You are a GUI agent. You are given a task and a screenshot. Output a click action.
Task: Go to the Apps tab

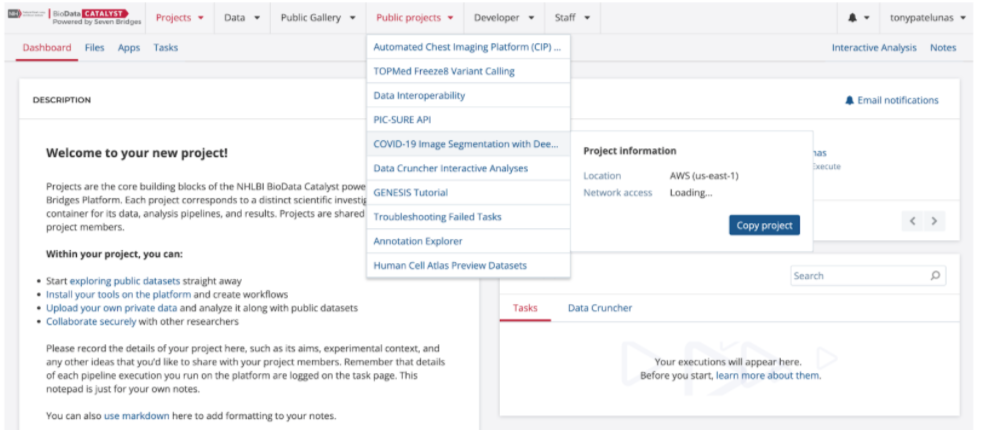[129, 48]
